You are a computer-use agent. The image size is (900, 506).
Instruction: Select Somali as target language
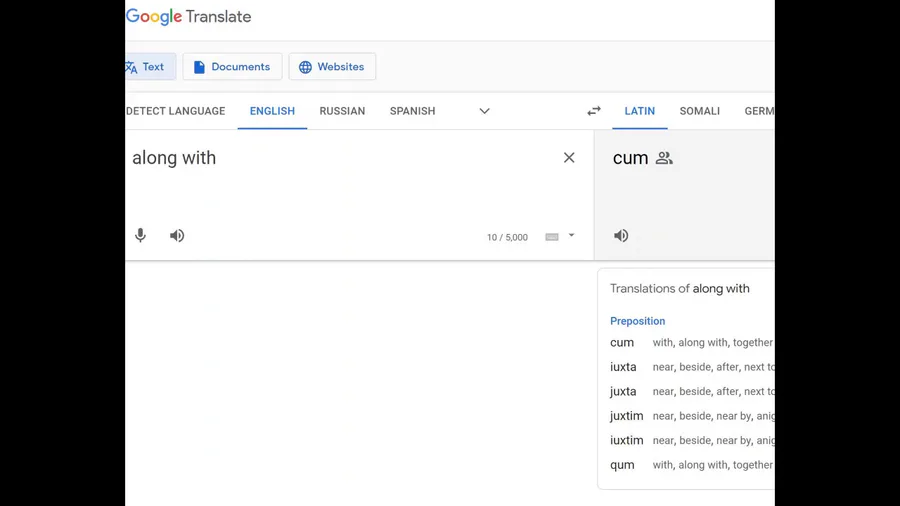699,111
